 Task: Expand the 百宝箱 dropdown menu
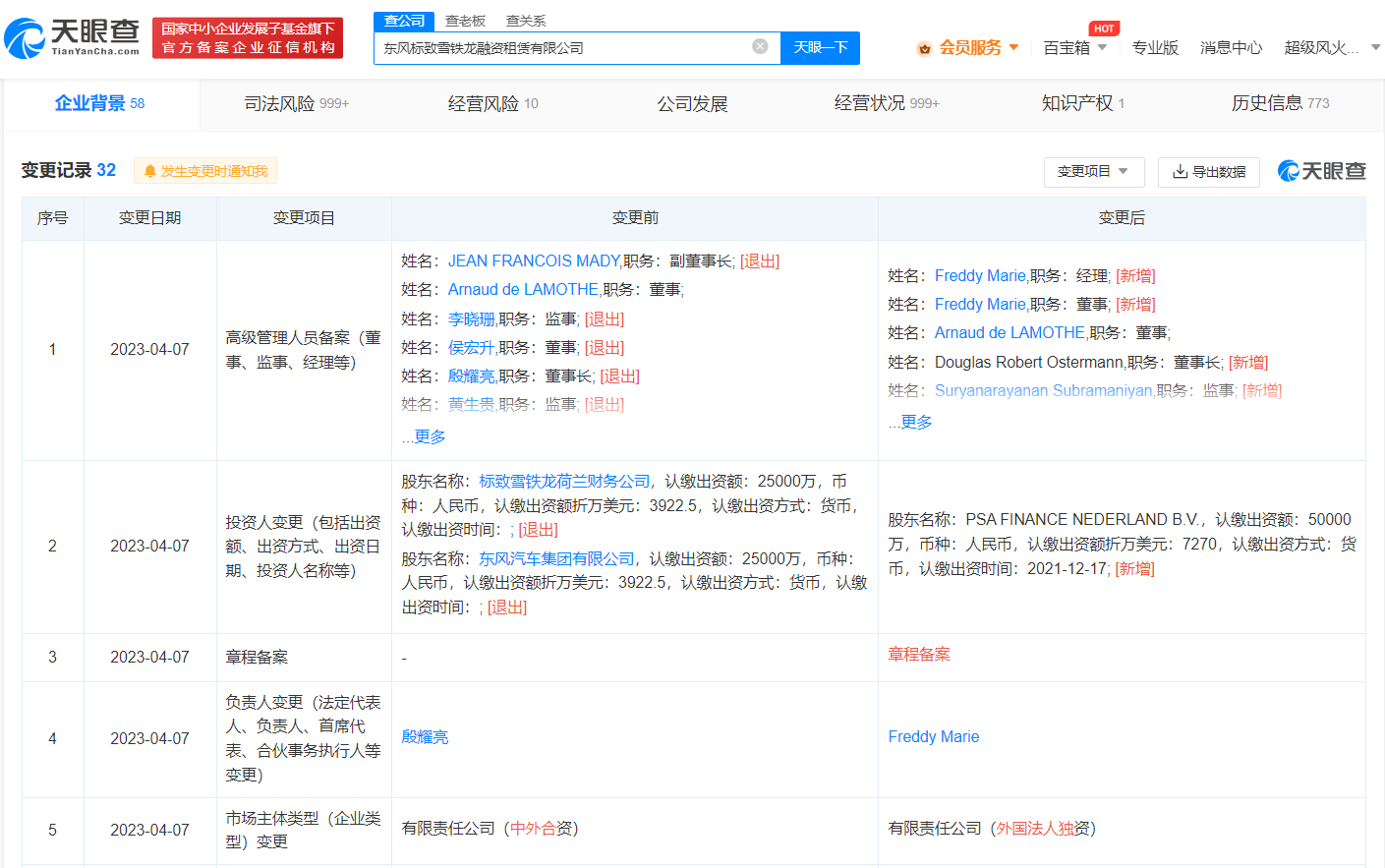[1102, 47]
